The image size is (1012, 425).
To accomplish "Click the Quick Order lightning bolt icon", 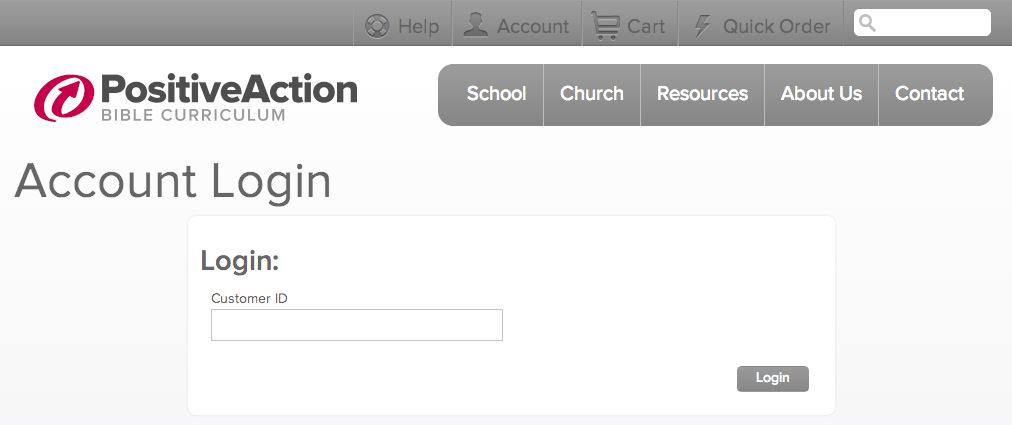I will tap(702, 26).
